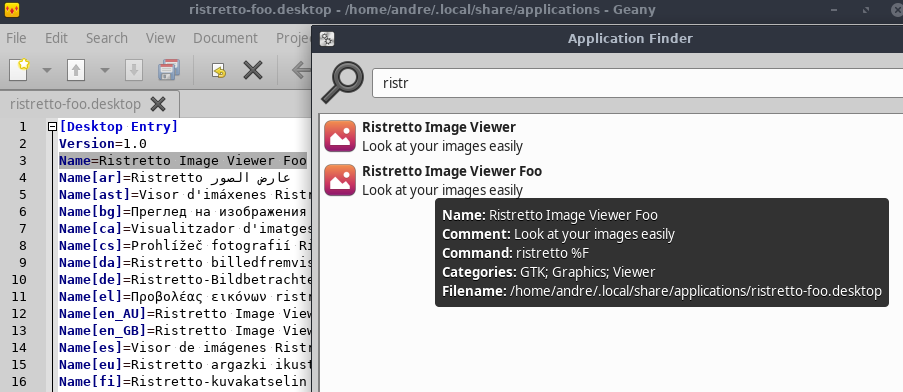Click the gears icon of Application Finder window
The height and width of the screenshot is (392, 903).
[327, 39]
